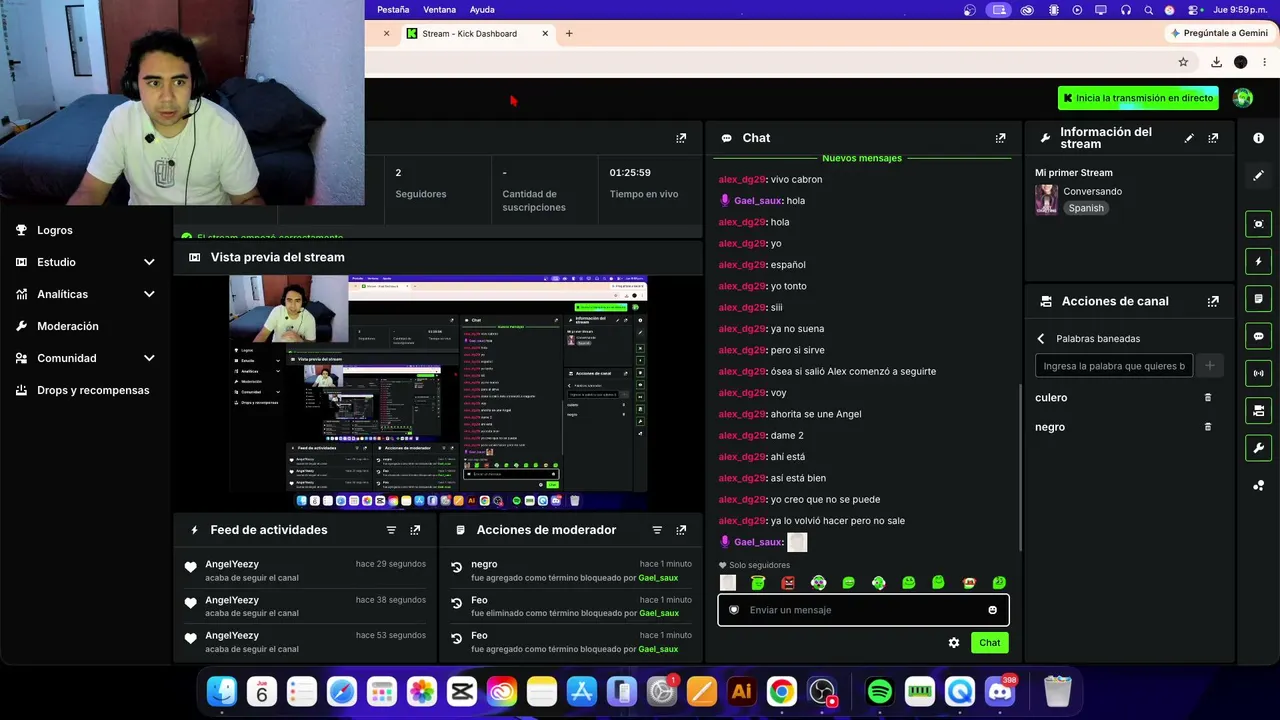Toggle the activity feed panel (lightning icon) in sidebar
Screen dimensions: 1280x720
click(x=1259, y=261)
